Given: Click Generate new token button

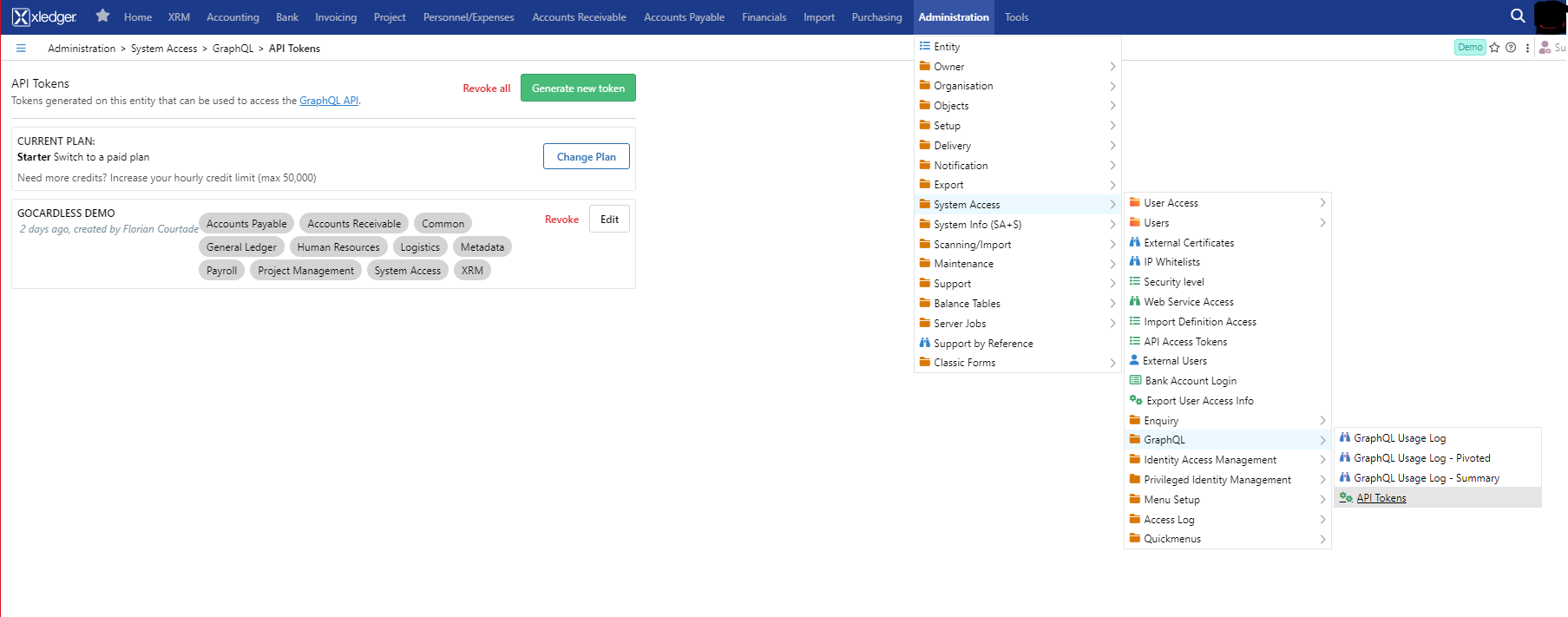Looking at the screenshot, I should coord(578,88).
